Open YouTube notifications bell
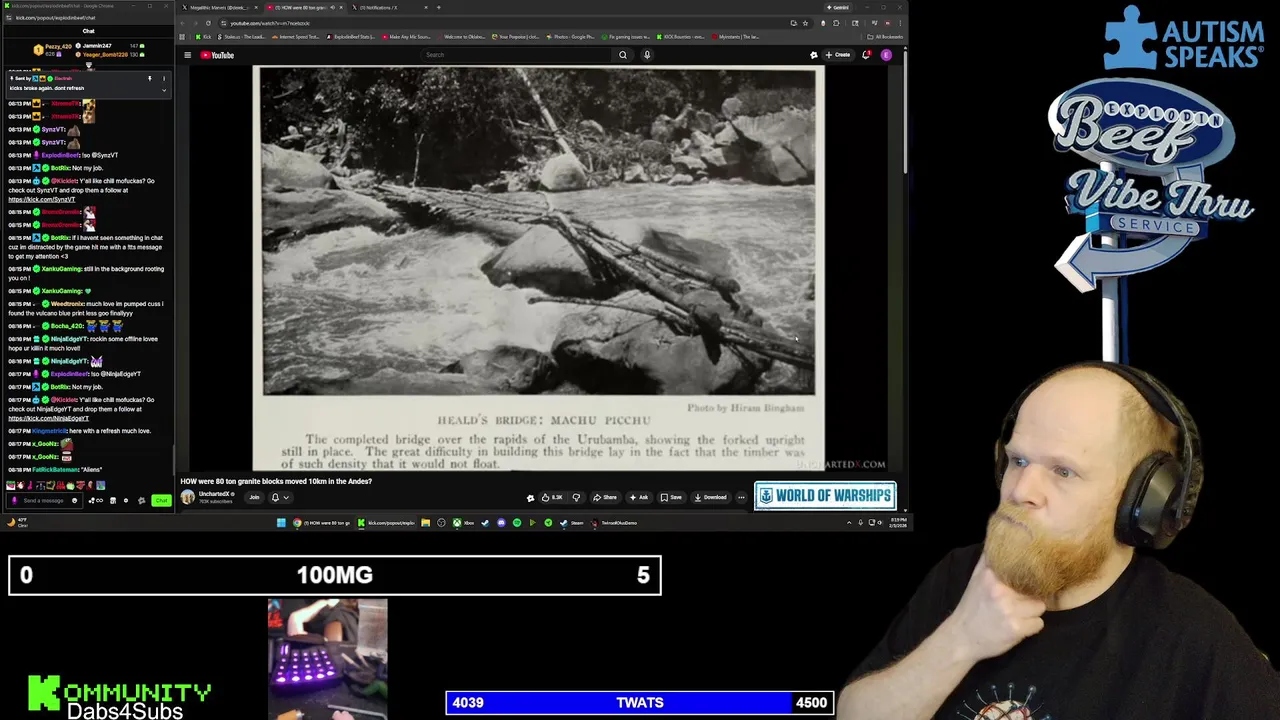This screenshot has width=1280, height=720. 866,55
